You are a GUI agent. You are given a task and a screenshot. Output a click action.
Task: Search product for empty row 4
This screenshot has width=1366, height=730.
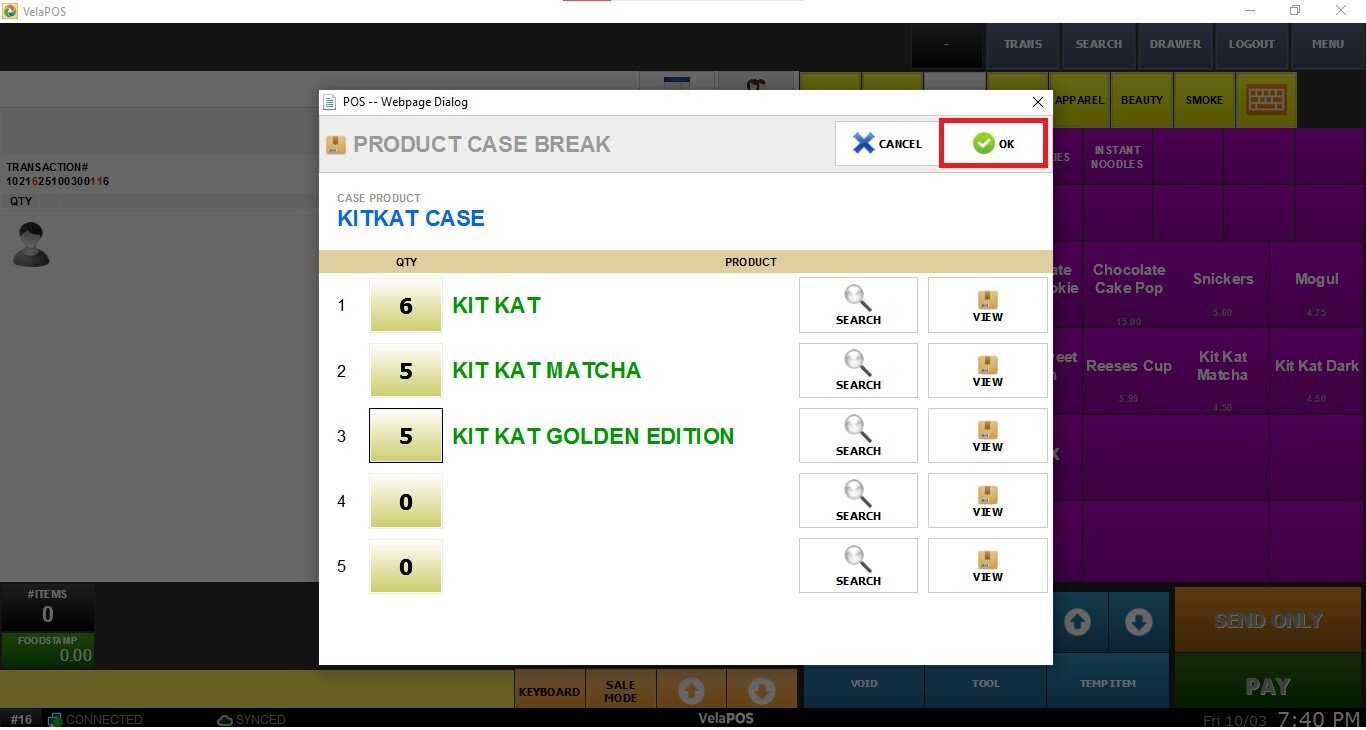coord(858,500)
